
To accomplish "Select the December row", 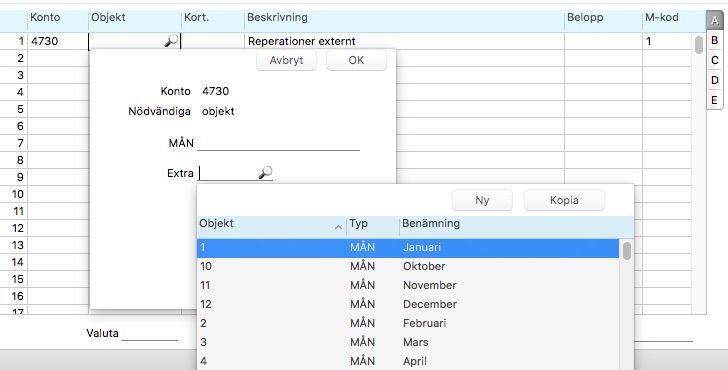I will tap(408, 305).
